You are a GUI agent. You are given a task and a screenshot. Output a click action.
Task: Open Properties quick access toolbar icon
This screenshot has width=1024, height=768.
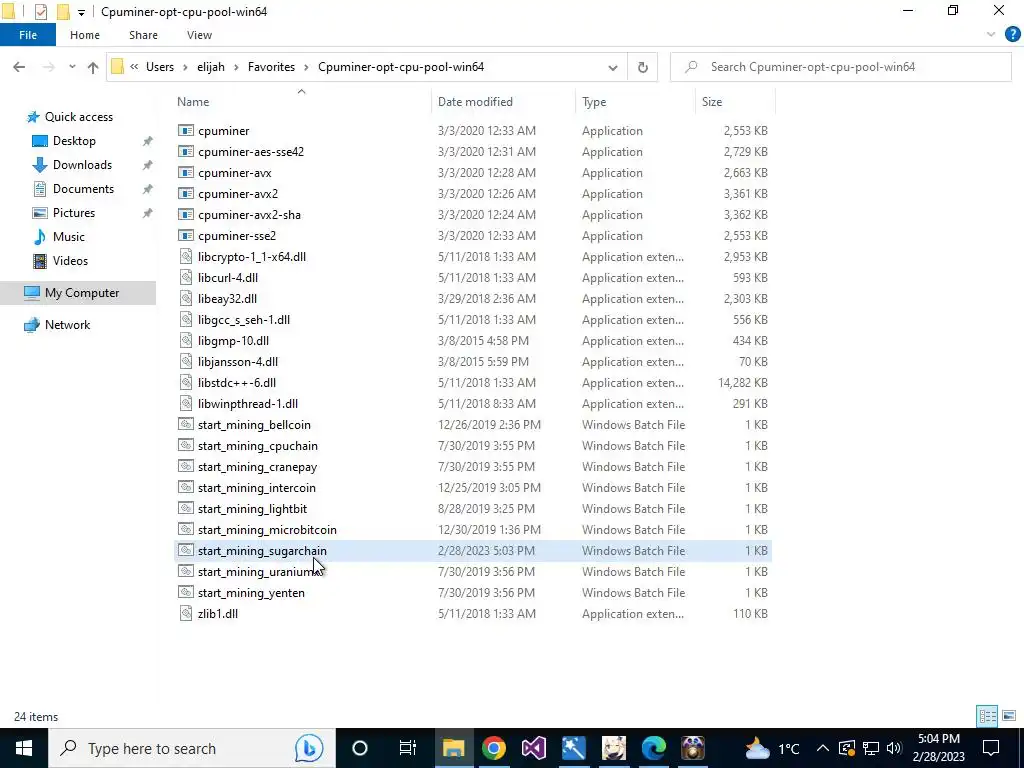(x=40, y=12)
